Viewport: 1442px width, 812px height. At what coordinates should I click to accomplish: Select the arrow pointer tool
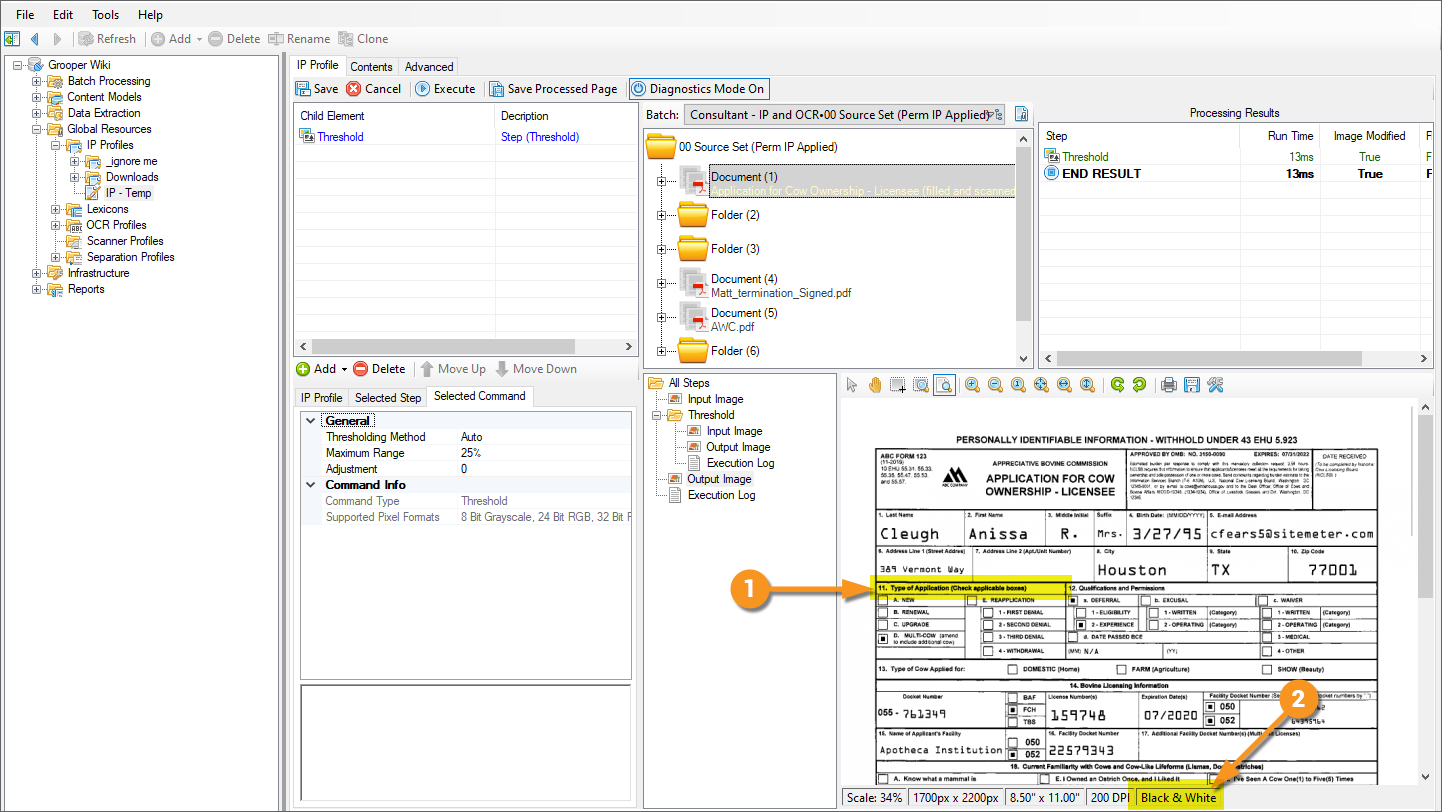pos(852,385)
